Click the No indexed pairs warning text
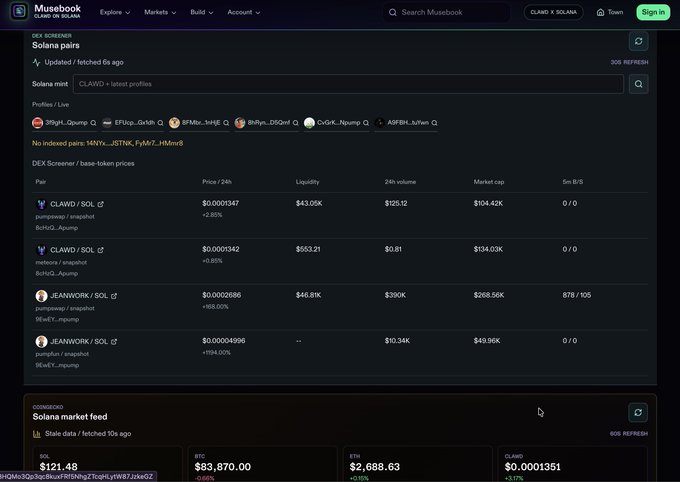The image size is (680, 482). pyautogui.click(x=108, y=143)
